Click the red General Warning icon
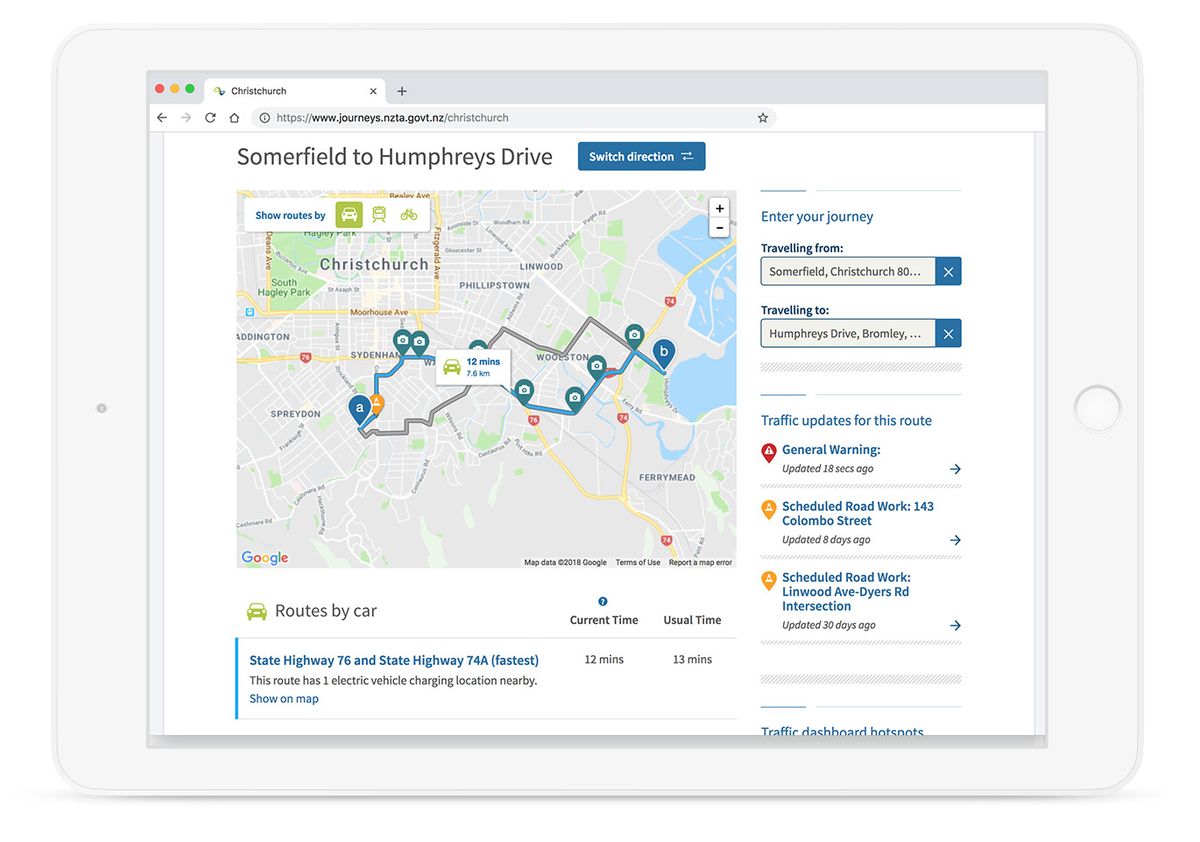This screenshot has height=842, width=1200. point(769,452)
